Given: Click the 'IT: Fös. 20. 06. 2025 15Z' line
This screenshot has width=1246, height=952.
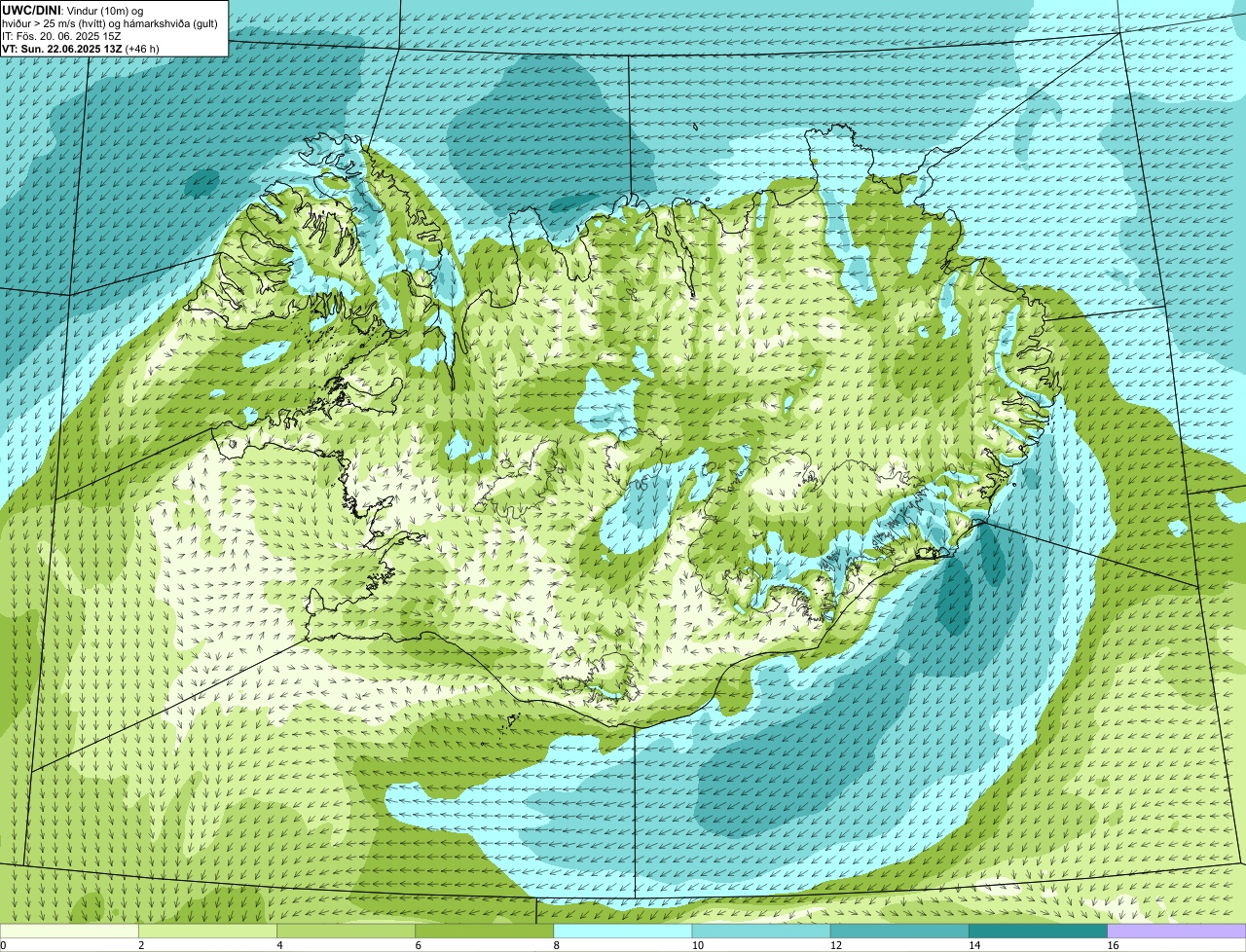Looking at the screenshot, I should (x=61, y=36).
